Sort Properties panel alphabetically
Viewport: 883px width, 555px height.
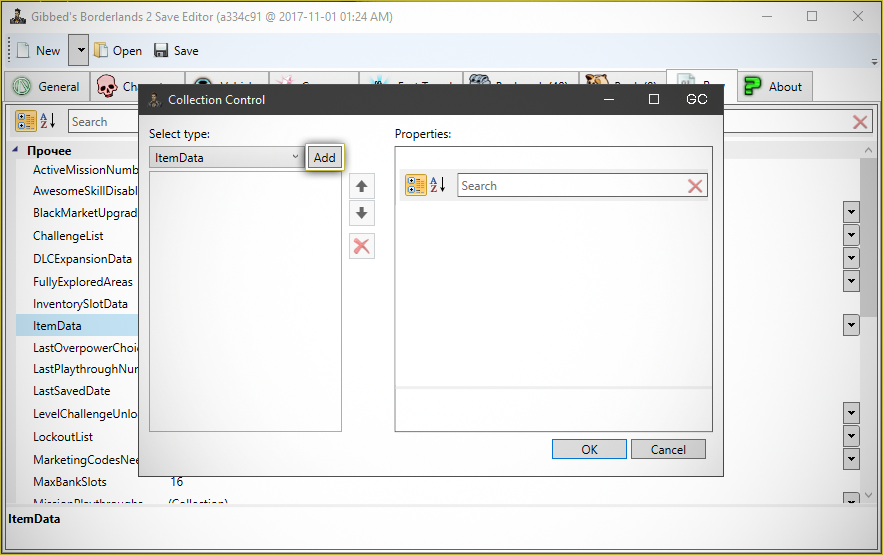[x=438, y=185]
